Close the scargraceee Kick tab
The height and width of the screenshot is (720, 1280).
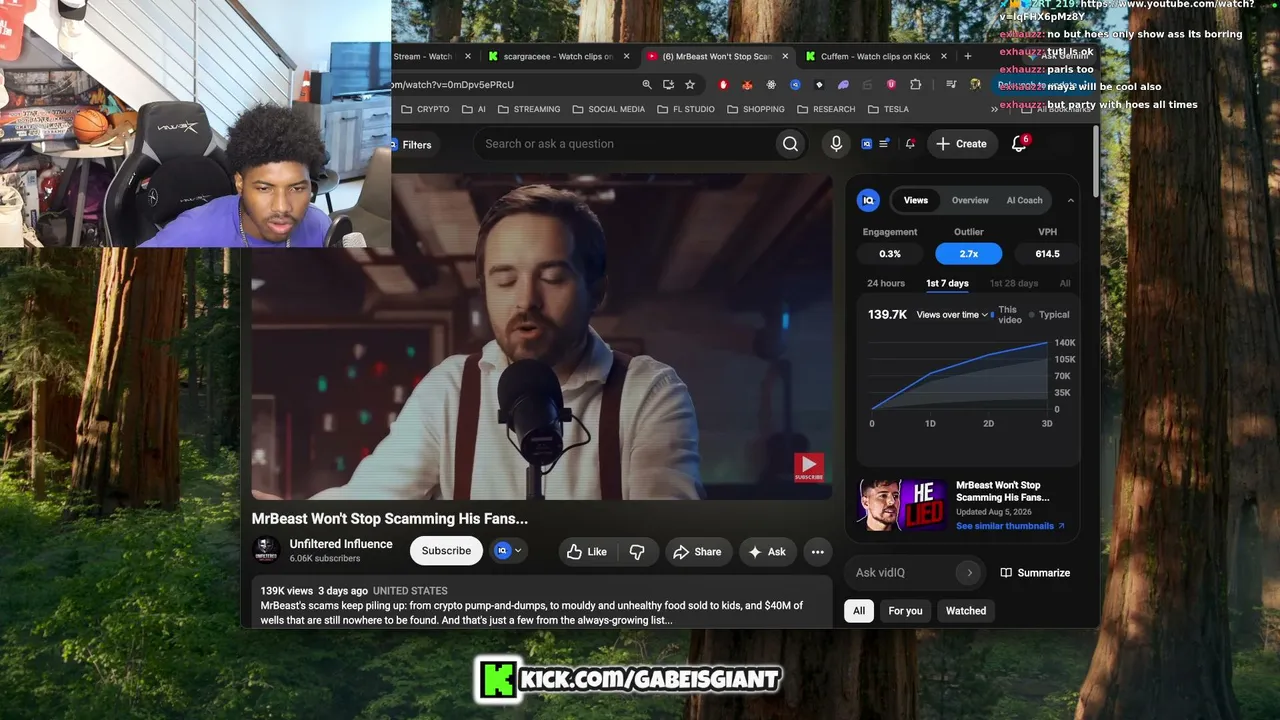tap(626, 56)
